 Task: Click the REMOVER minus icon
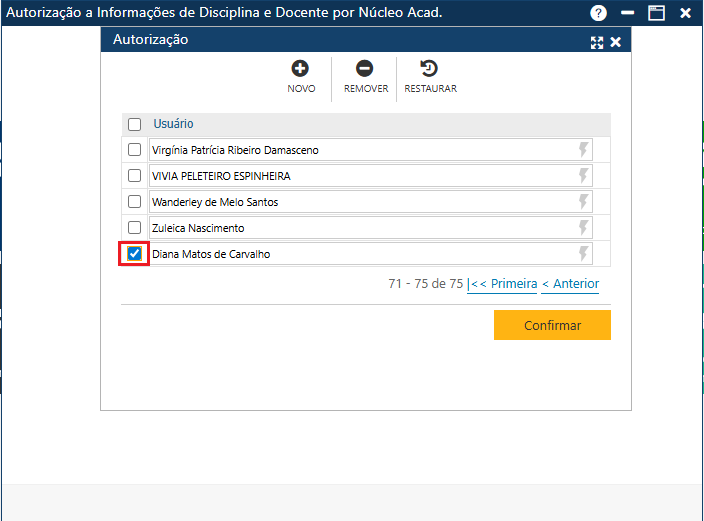pyautogui.click(x=365, y=69)
